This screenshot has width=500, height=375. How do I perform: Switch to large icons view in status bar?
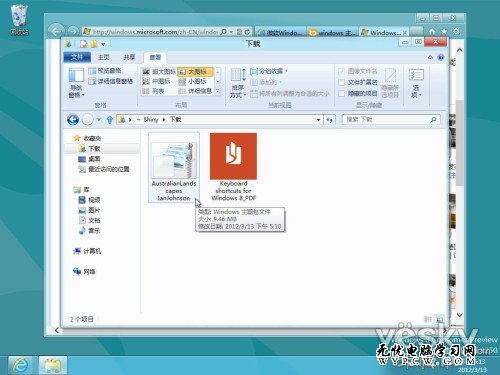click(440, 319)
